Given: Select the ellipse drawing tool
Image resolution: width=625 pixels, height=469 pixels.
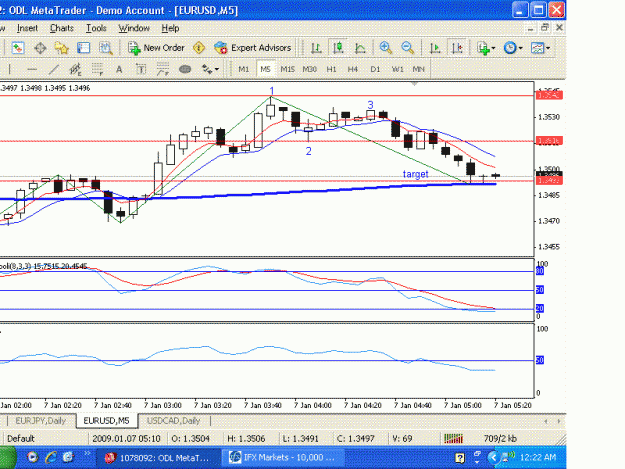Looking at the screenshot, I should coord(185,69).
